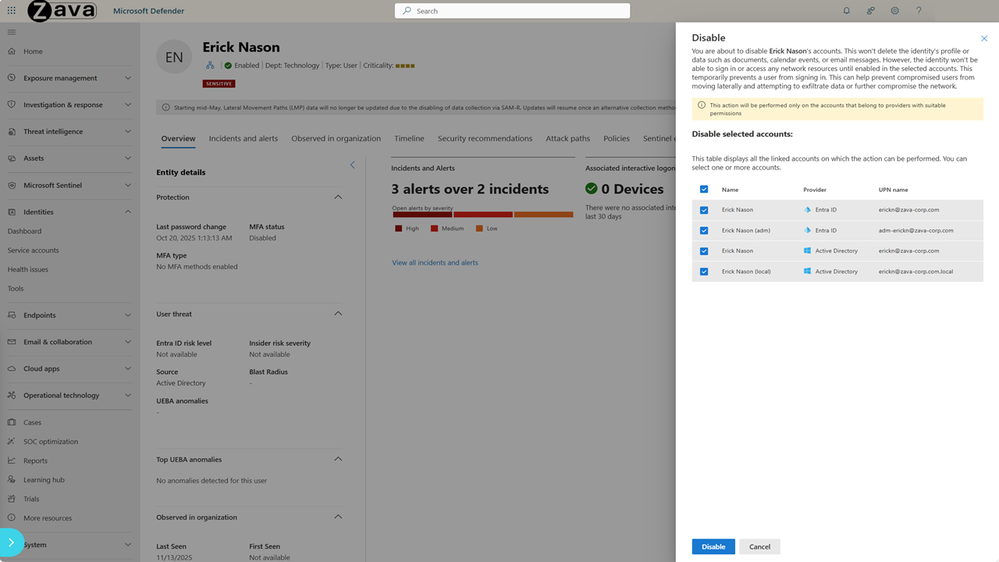Expand Exposure management menu chevron

point(128,78)
